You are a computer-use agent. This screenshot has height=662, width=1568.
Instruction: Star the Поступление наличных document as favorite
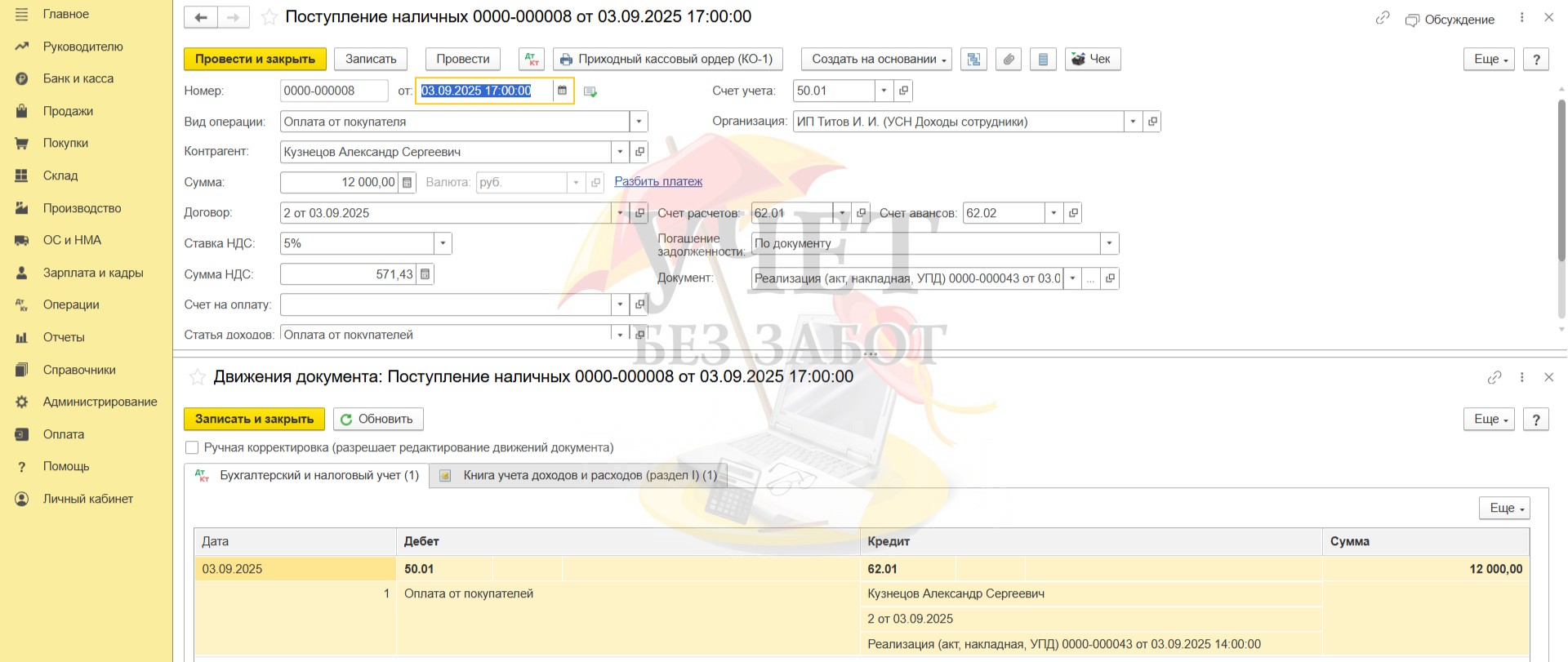coord(269,17)
